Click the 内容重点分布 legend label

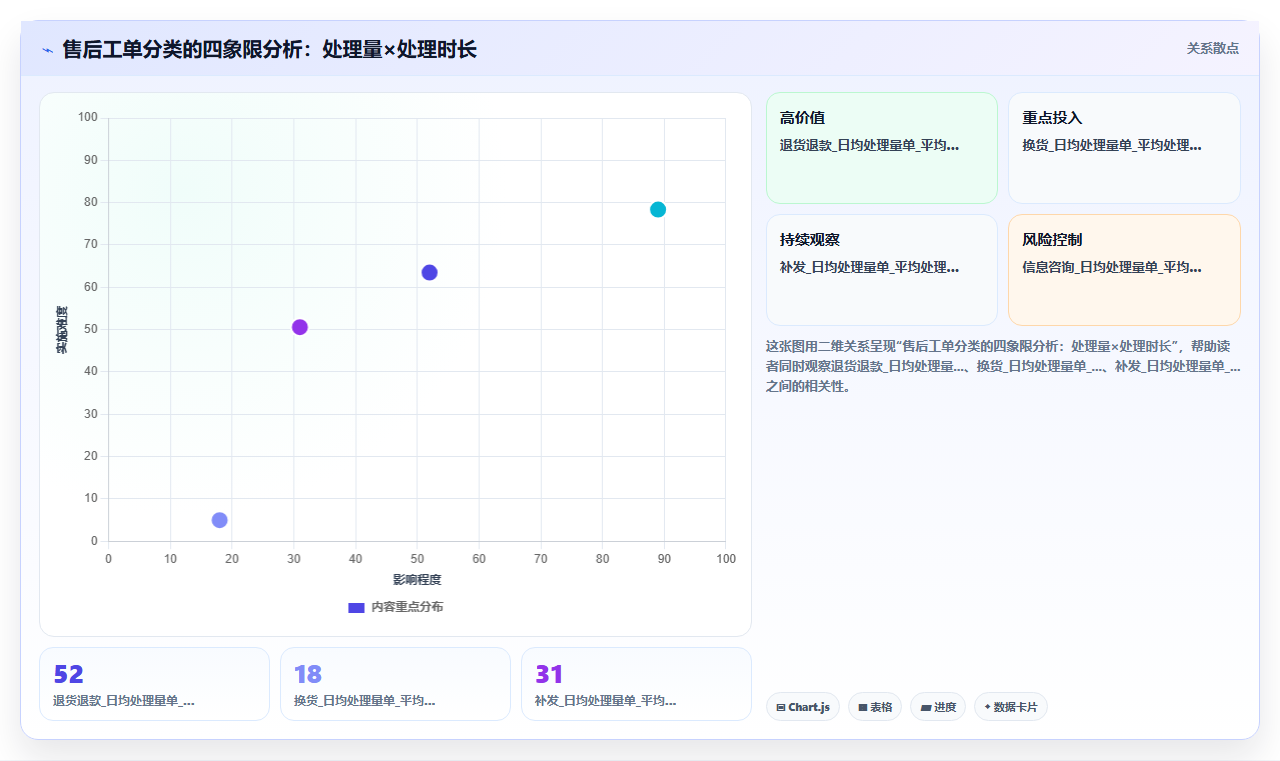click(x=407, y=607)
